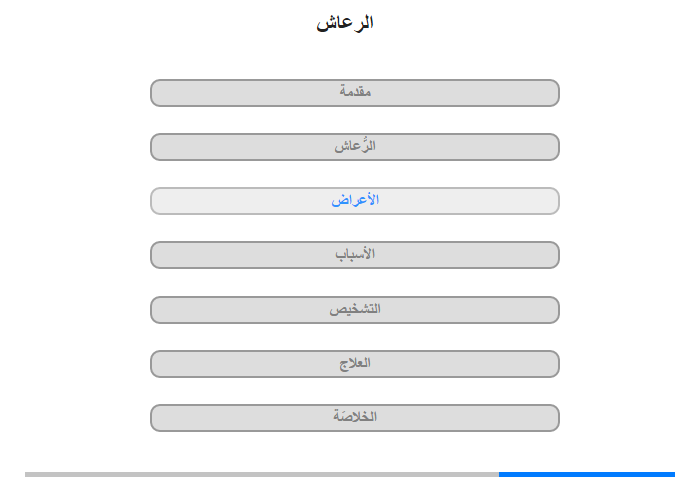700x480 pixels.
Task: Seek to the remaining gray progress segment
Action: [x=260, y=474]
